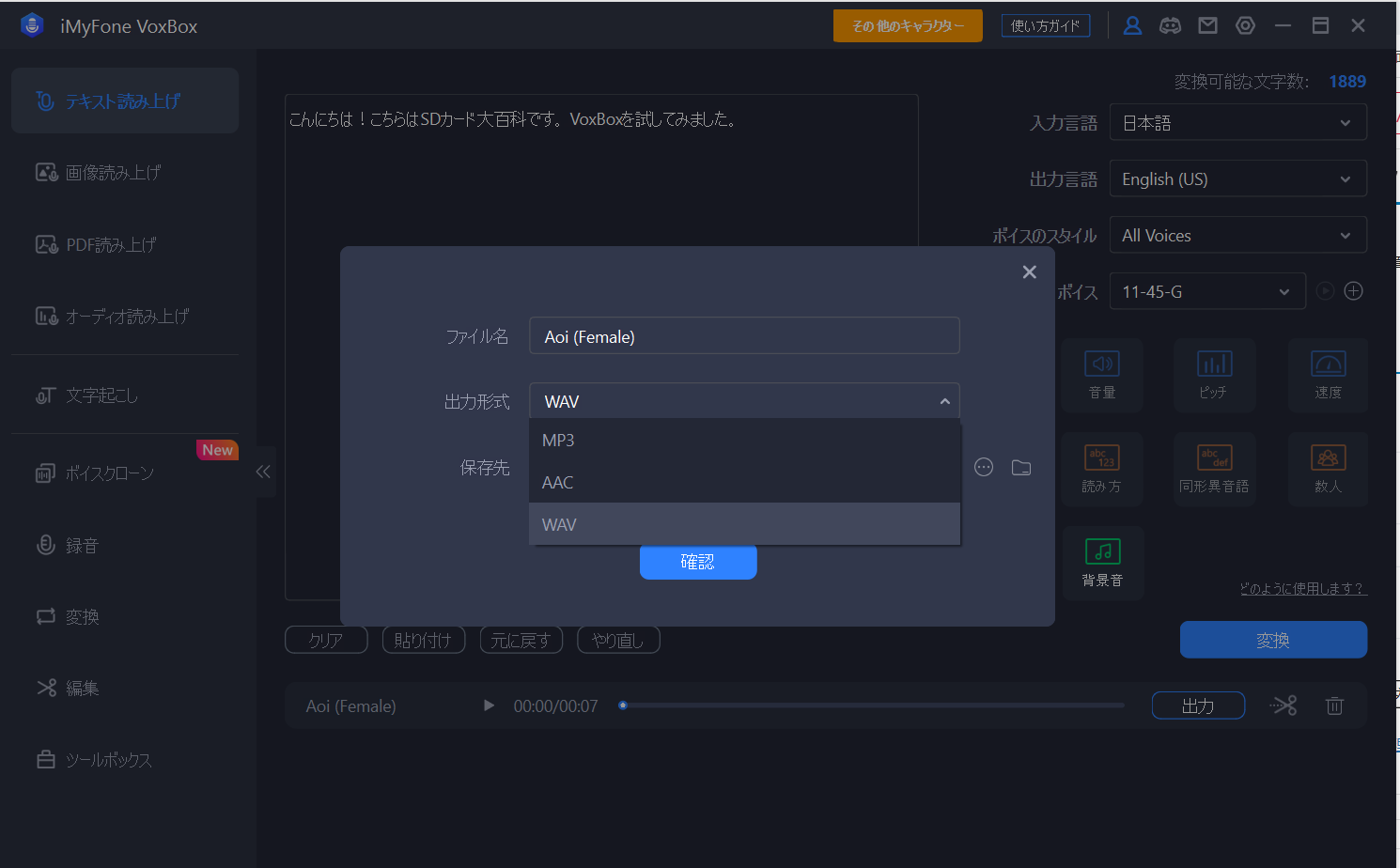This screenshot has height=868, width=1400.
Task: Expand the 入力言語 日本語 dropdown
Action: (x=1237, y=123)
